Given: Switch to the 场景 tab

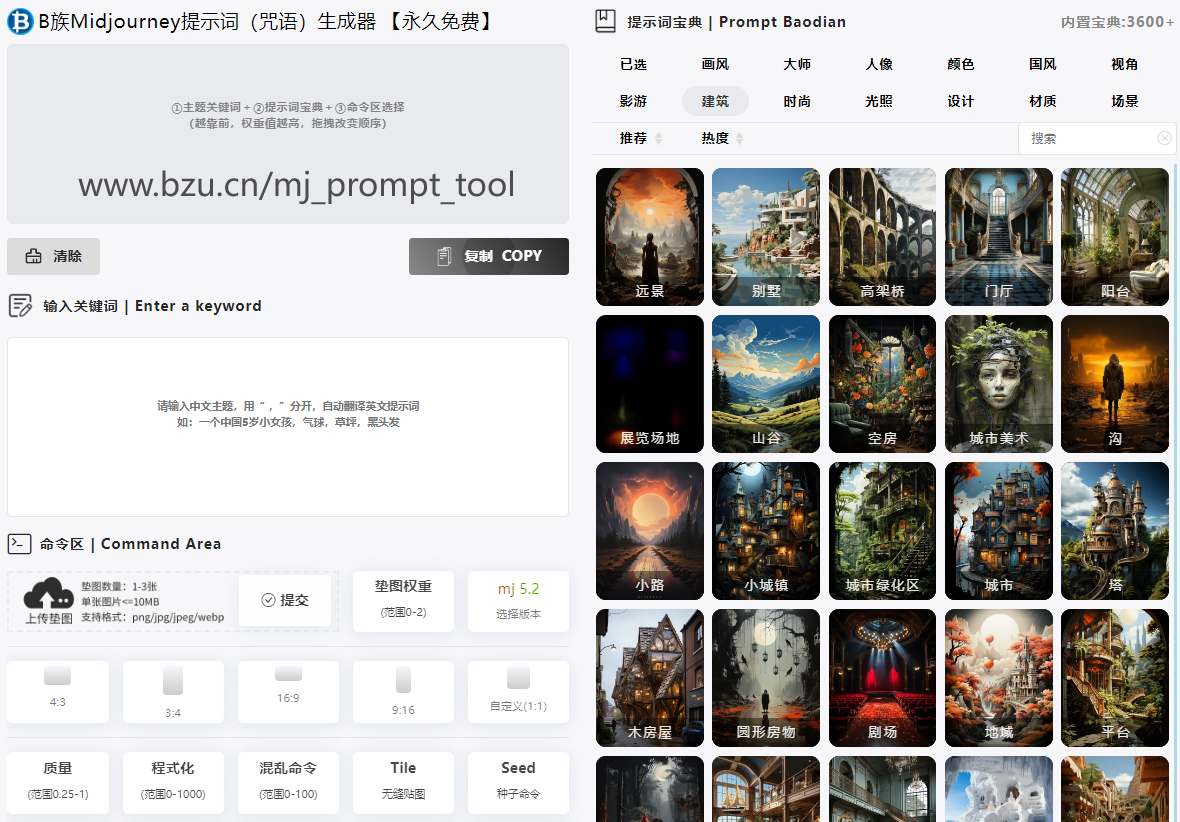Looking at the screenshot, I should [1125, 101].
